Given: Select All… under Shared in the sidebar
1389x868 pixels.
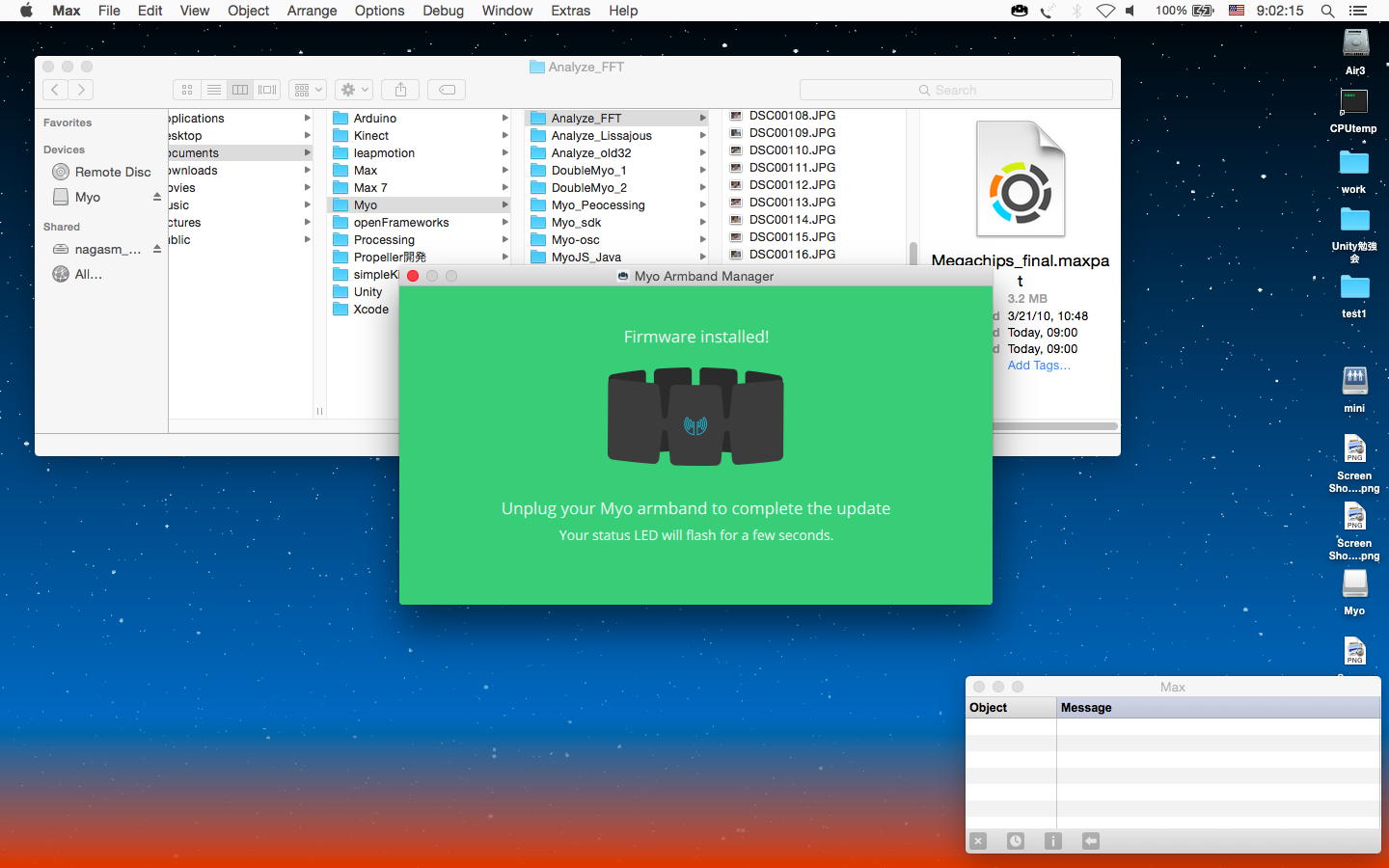Looking at the screenshot, I should coord(77,274).
